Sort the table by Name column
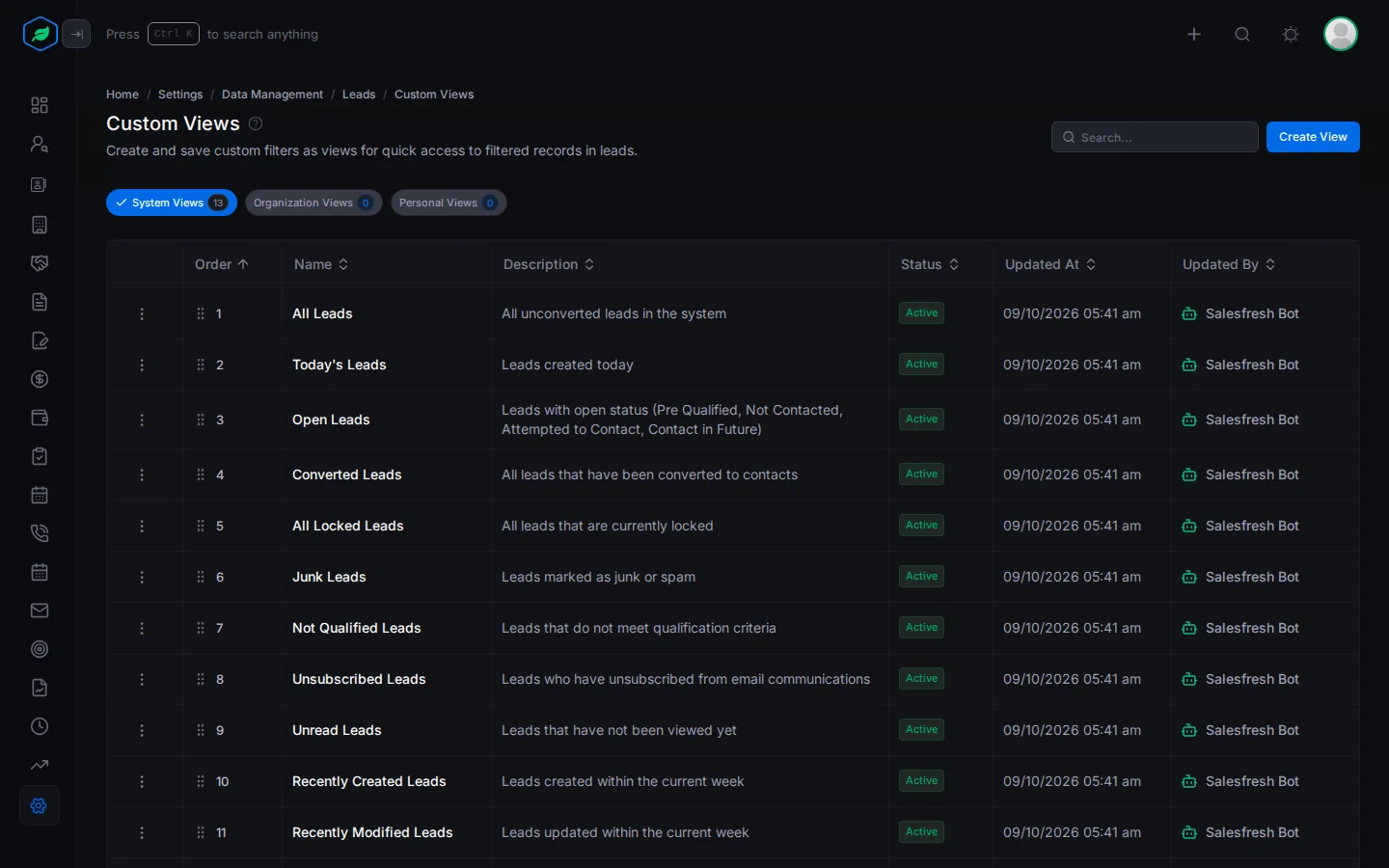Image resolution: width=1389 pixels, height=868 pixels. click(x=321, y=264)
